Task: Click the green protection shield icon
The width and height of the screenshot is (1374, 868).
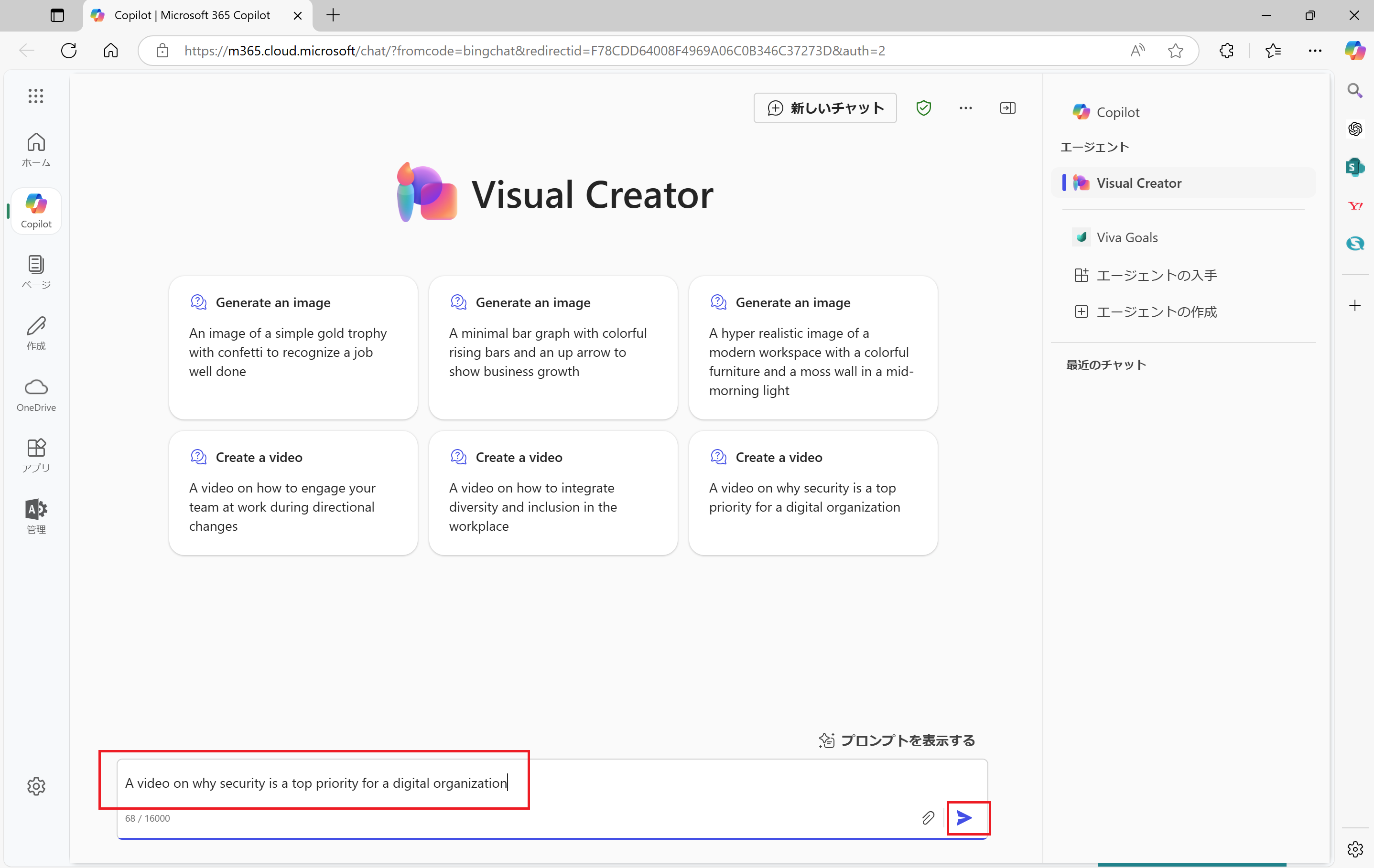Action: click(923, 108)
